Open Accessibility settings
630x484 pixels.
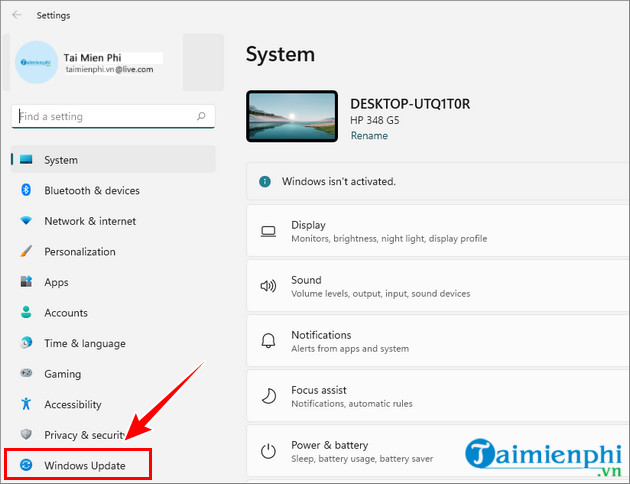click(x=113, y=404)
